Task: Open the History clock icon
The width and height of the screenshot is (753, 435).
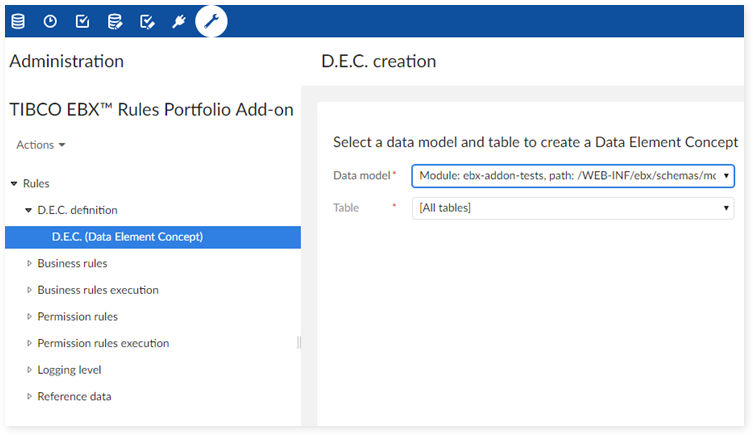Action: tap(50, 21)
